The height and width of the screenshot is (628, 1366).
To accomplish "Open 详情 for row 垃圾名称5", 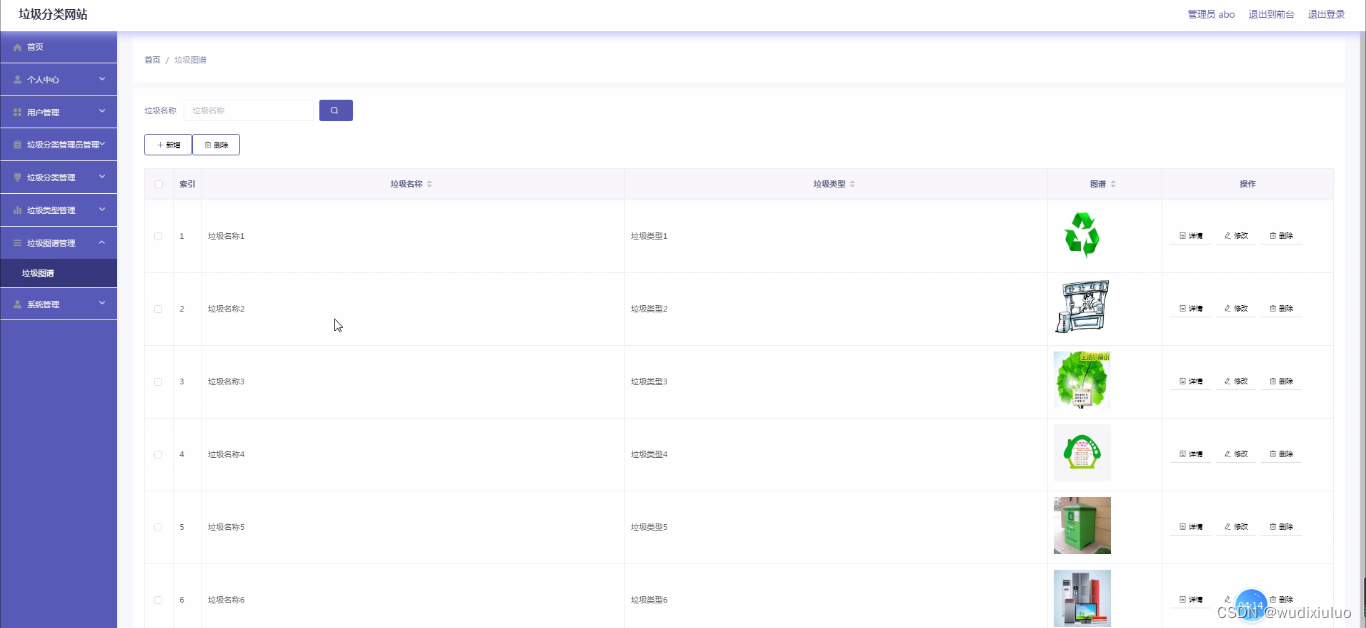I will tap(1190, 527).
